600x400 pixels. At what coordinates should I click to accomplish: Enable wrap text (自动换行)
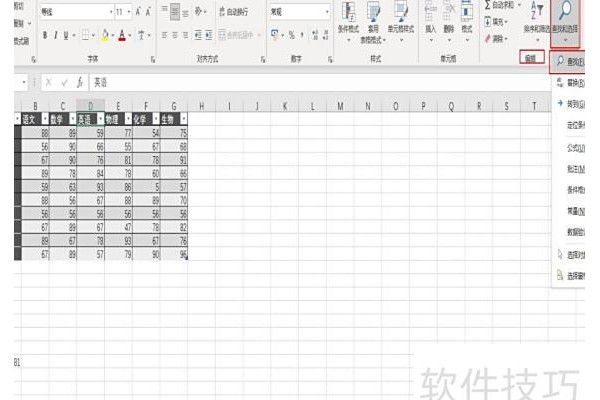point(233,12)
